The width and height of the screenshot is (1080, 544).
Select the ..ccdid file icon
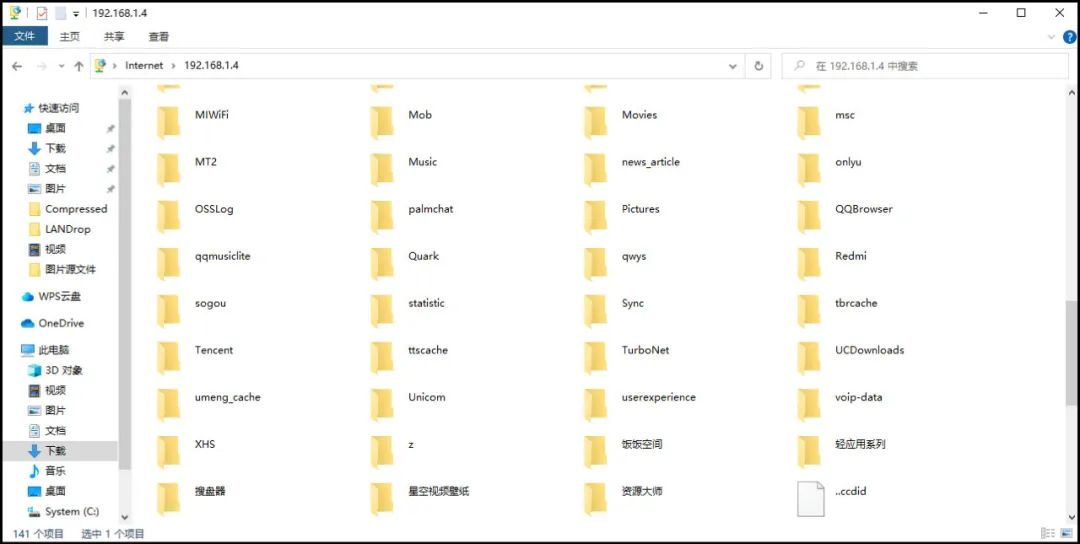click(811, 497)
